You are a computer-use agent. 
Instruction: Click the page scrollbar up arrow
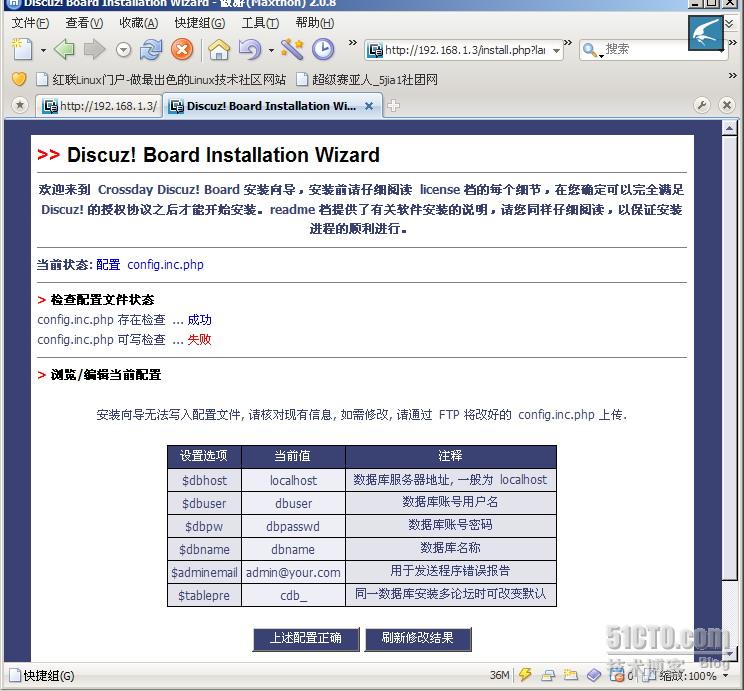tap(729, 128)
